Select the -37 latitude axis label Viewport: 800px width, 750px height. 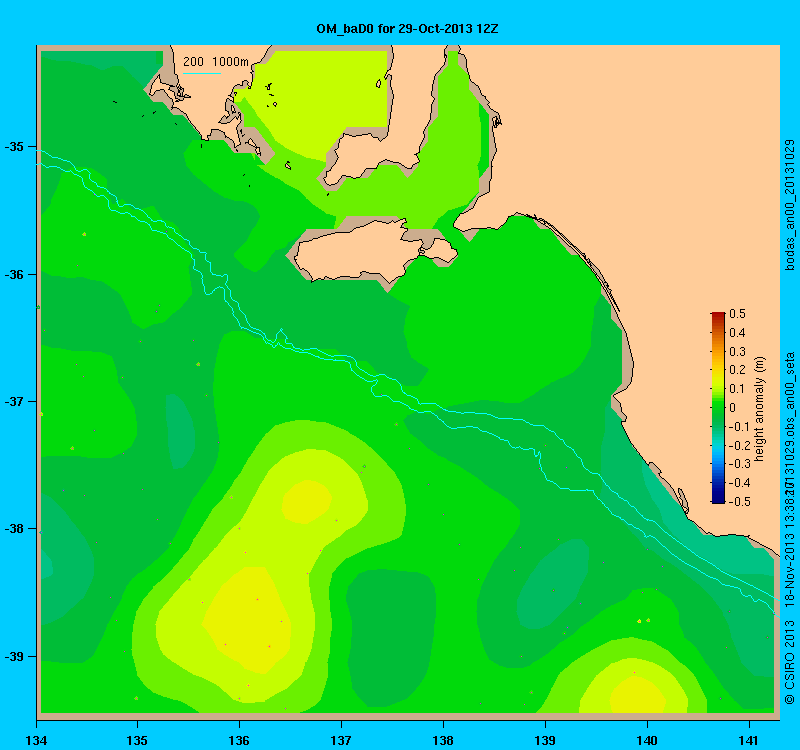tap(14, 402)
